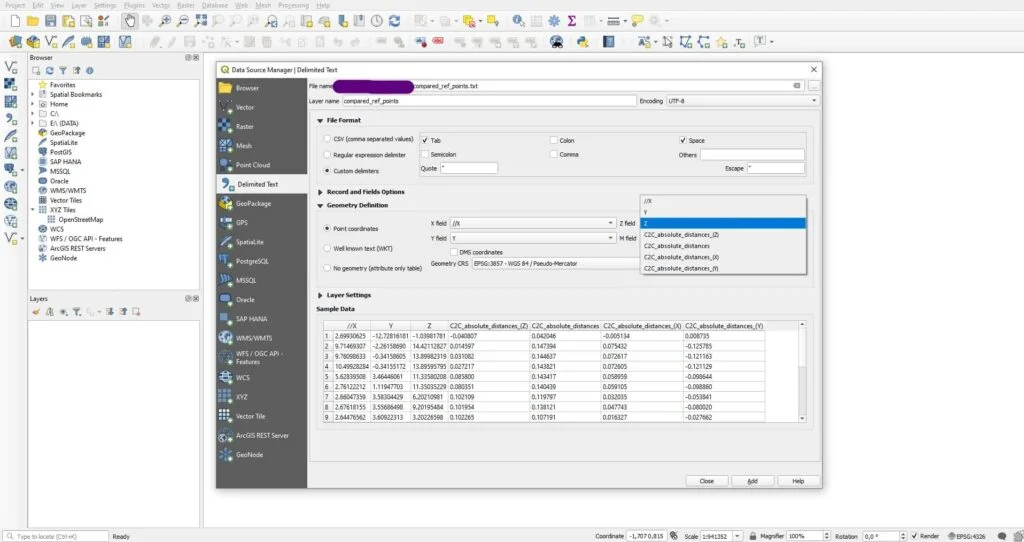Check the Semicolon delimiter checkbox
Viewport: 1024px width, 542px height.
pos(425,154)
